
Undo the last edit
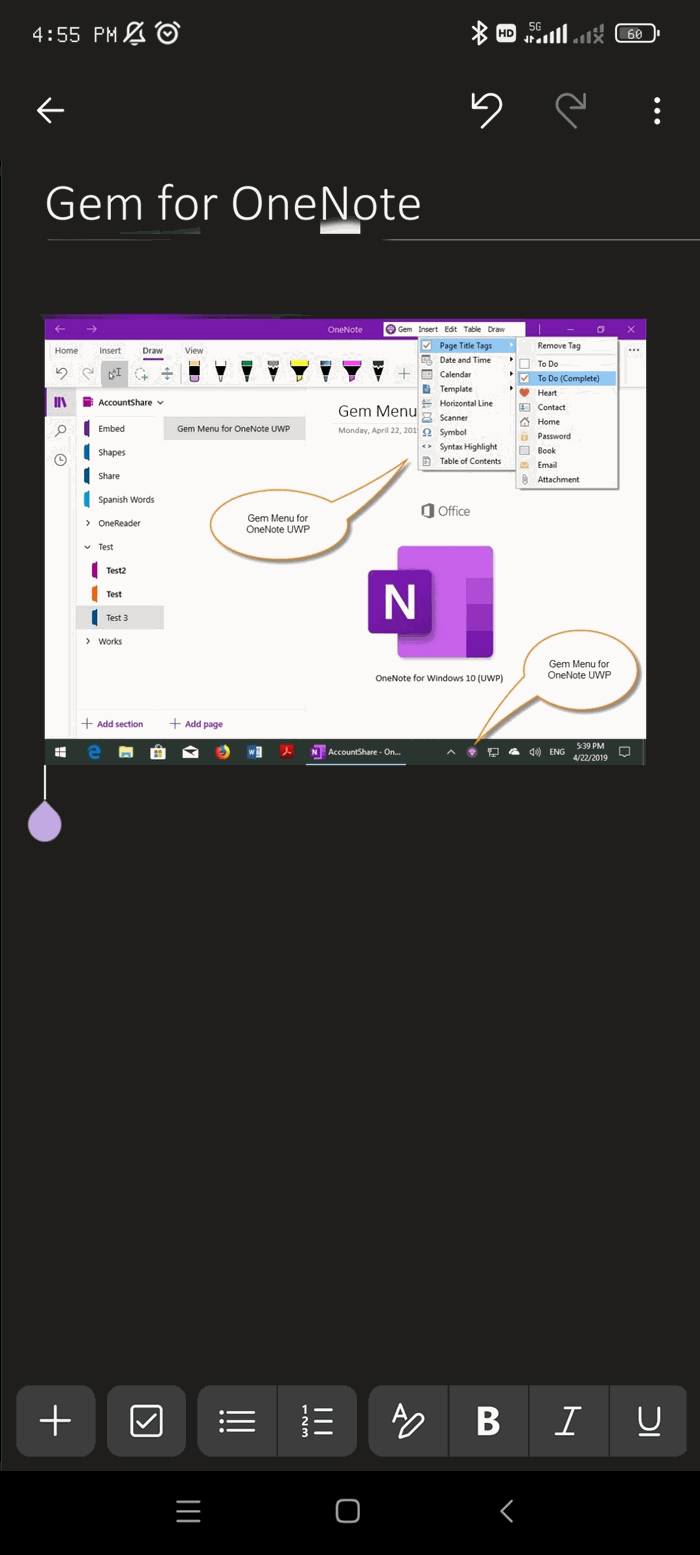pyautogui.click(x=487, y=110)
